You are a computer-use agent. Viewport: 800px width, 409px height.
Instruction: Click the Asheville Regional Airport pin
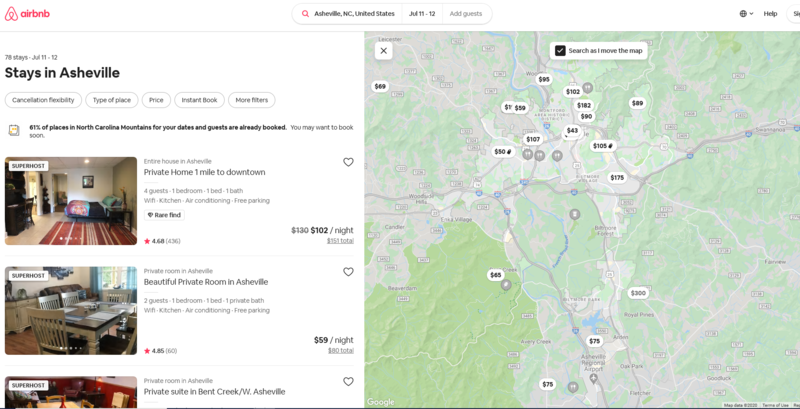tap(593, 378)
